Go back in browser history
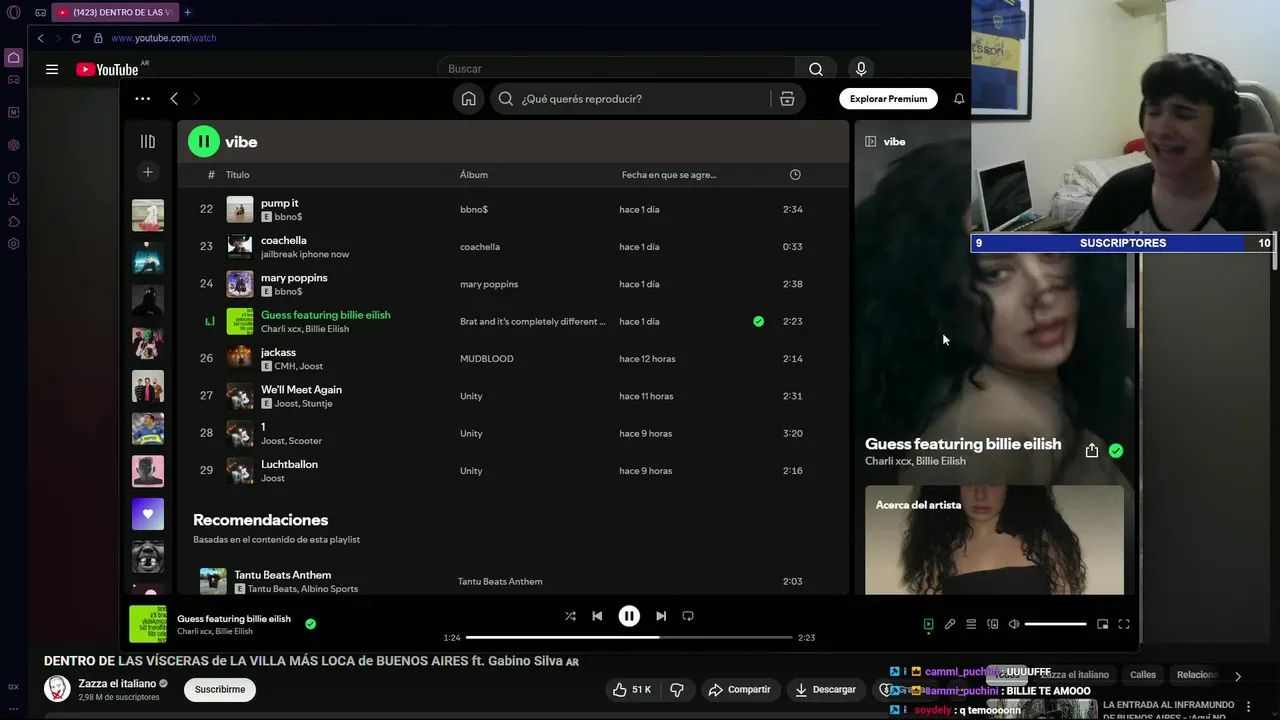Viewport: 1280px width, 720px height. (x=40, y=38)
